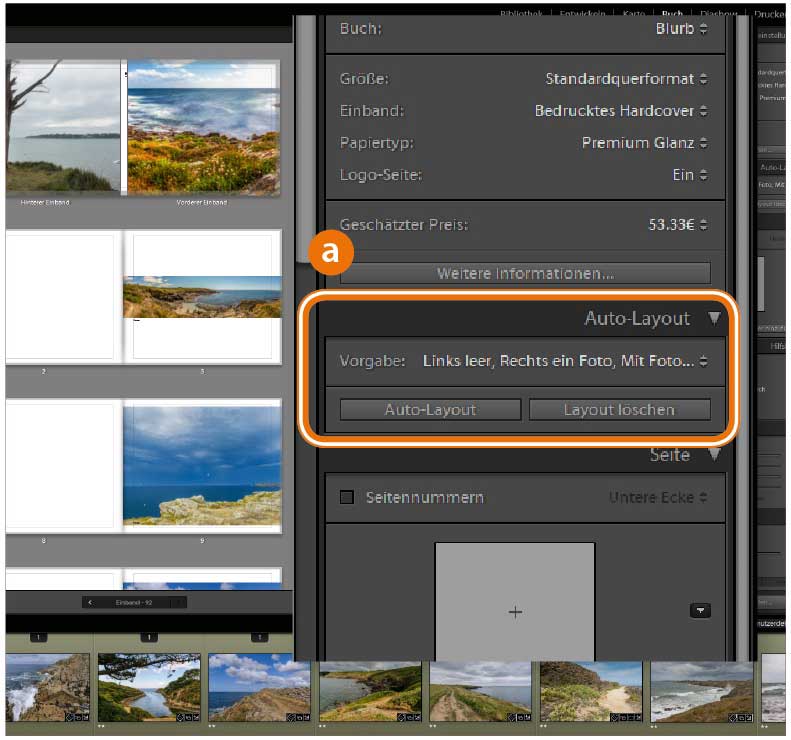791x740 pixels.
Task: Click star rating below river inlet thumbnail
Action: [x=101, y=727]
